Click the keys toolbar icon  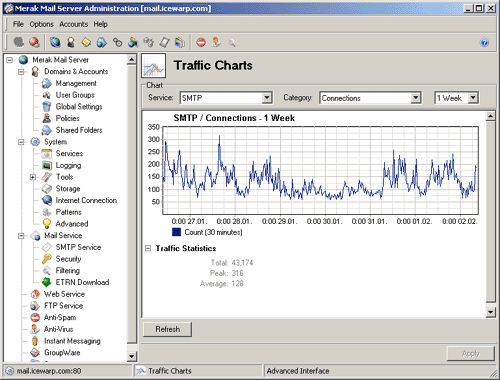coord(117,42)
